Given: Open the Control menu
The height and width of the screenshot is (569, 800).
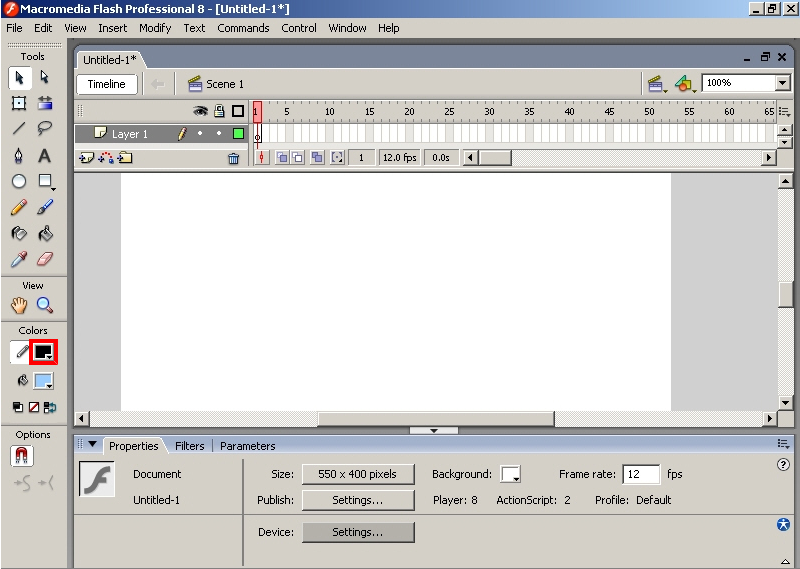Looking at the screenshot, I should click(x=299, y=28).
